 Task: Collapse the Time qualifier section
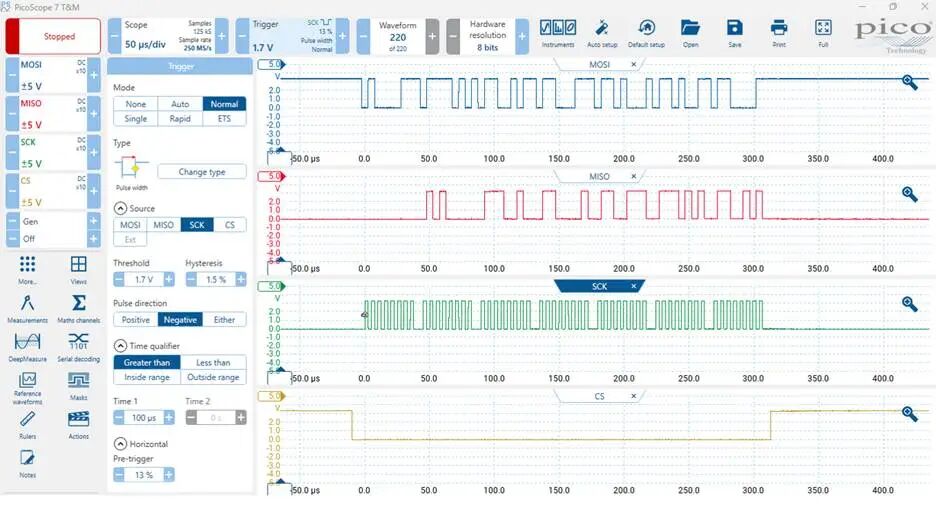point(120,346)
